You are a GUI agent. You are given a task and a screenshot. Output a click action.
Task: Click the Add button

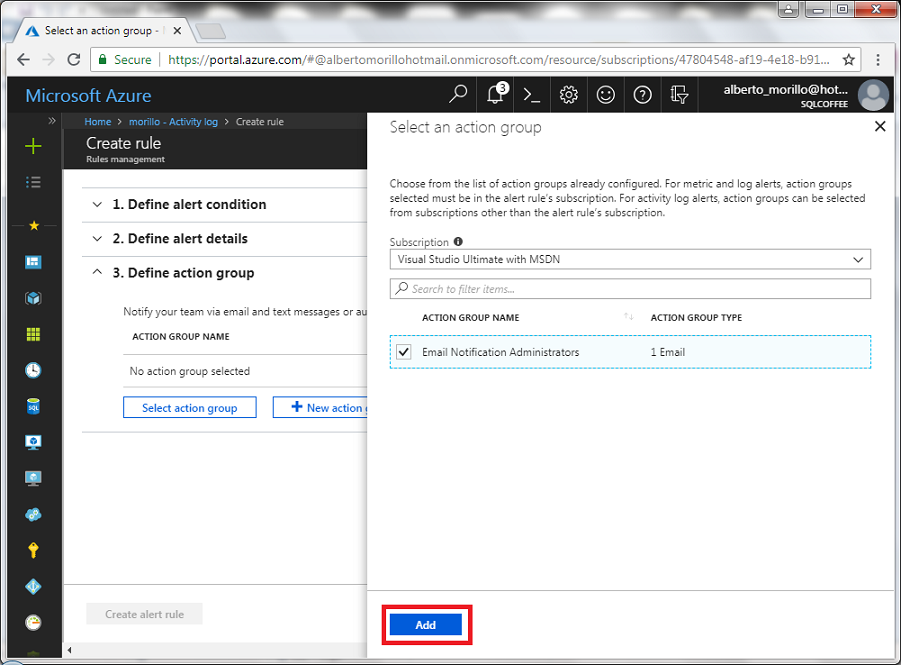coord(426,625)
